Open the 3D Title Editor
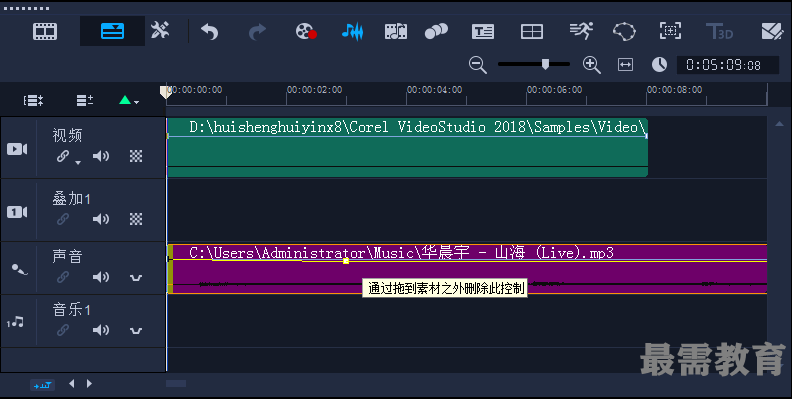792x399 pixels. pyautogui.click(x=719, y=31)
